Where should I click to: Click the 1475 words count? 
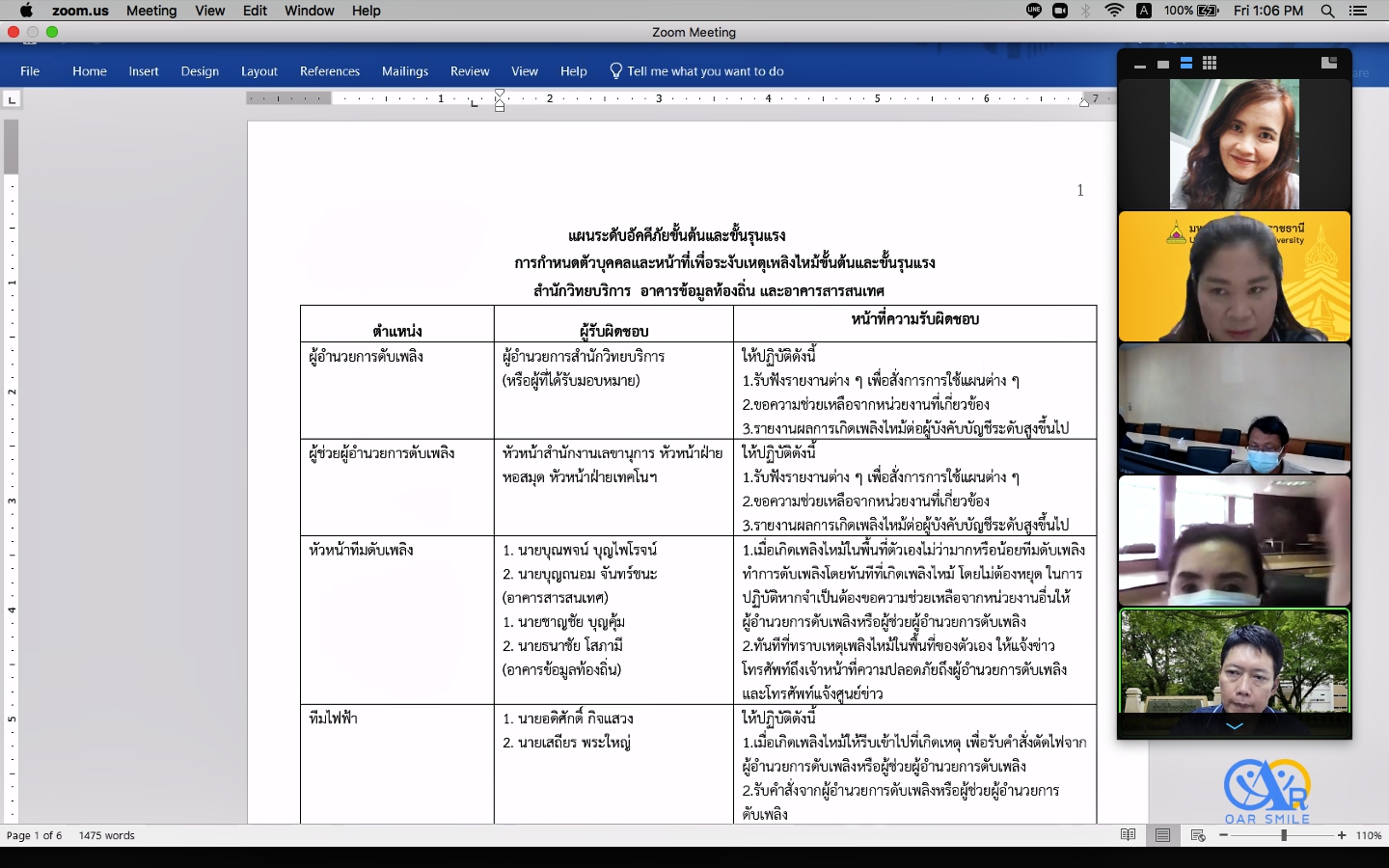pyautogui.click(x=107, y=835)
